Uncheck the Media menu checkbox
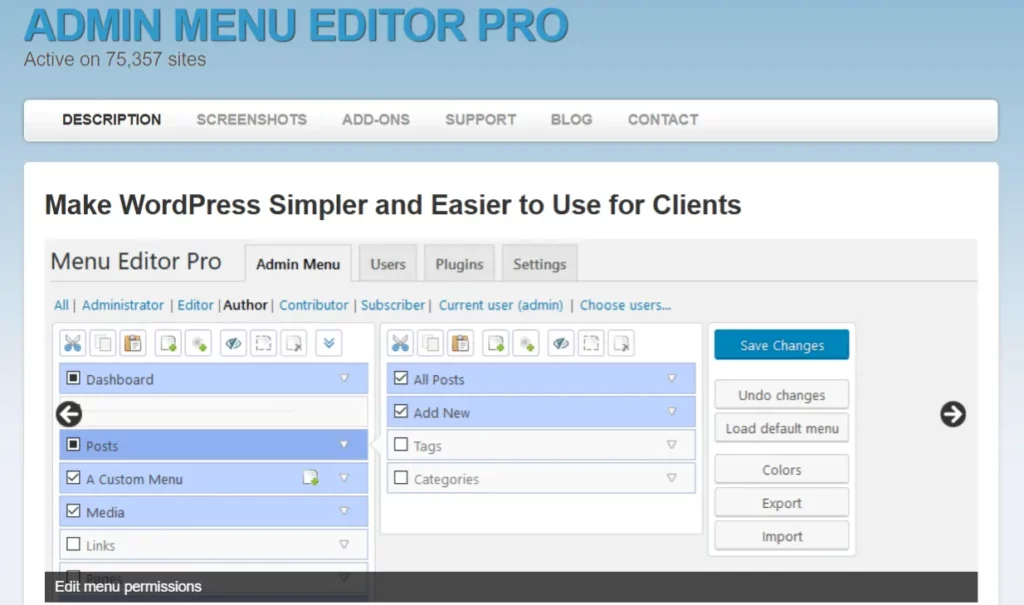Viewport: 1024px width, 605px height. point(73,510)
